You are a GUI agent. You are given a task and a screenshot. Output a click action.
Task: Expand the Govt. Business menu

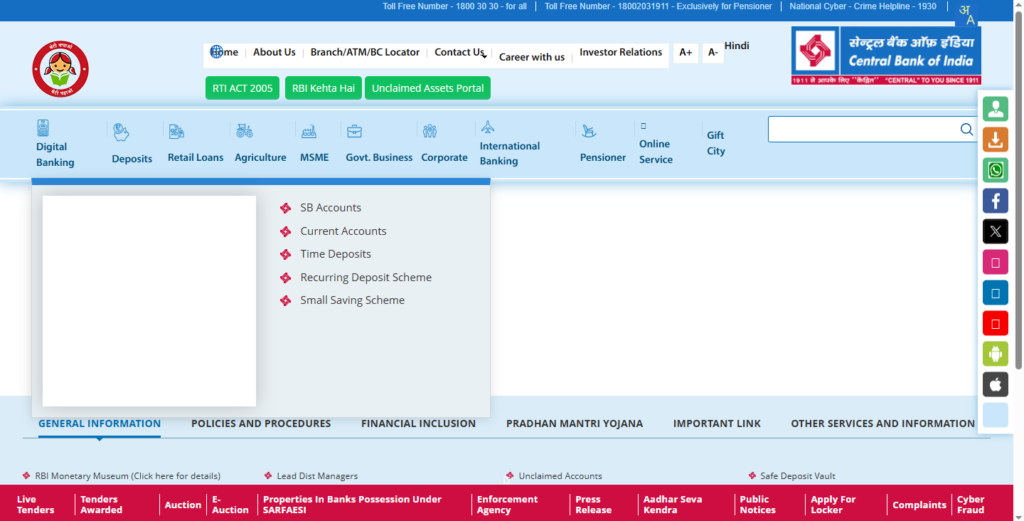(379, 157)
